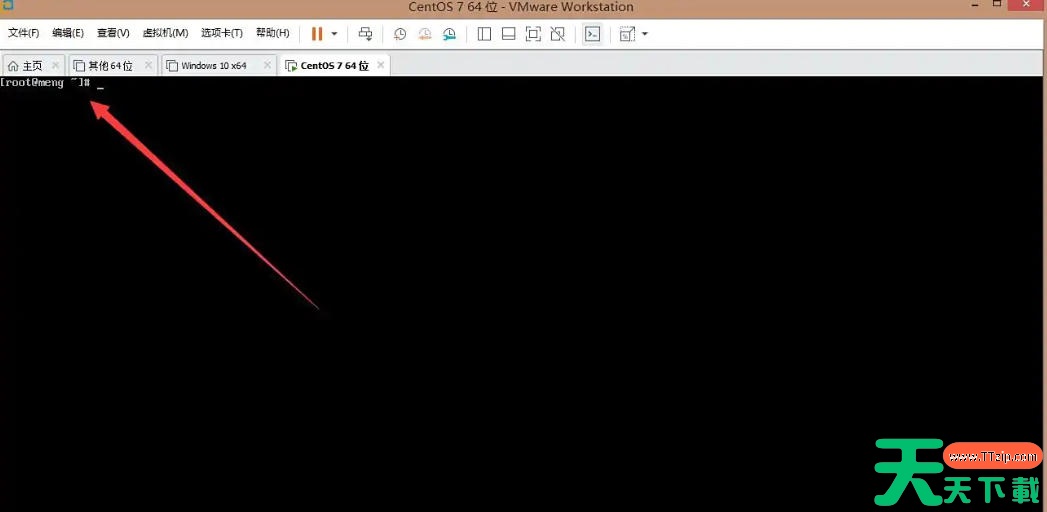Close the 主页 tab

pos(55,65)
